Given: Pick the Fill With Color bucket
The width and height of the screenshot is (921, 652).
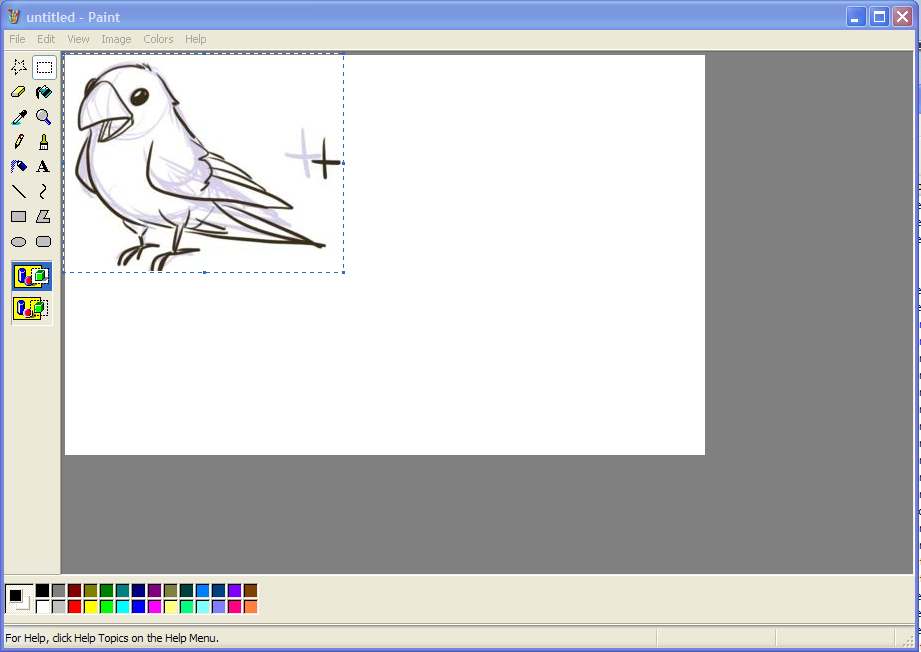Looking at the screenshot, I should coord(43,92).
